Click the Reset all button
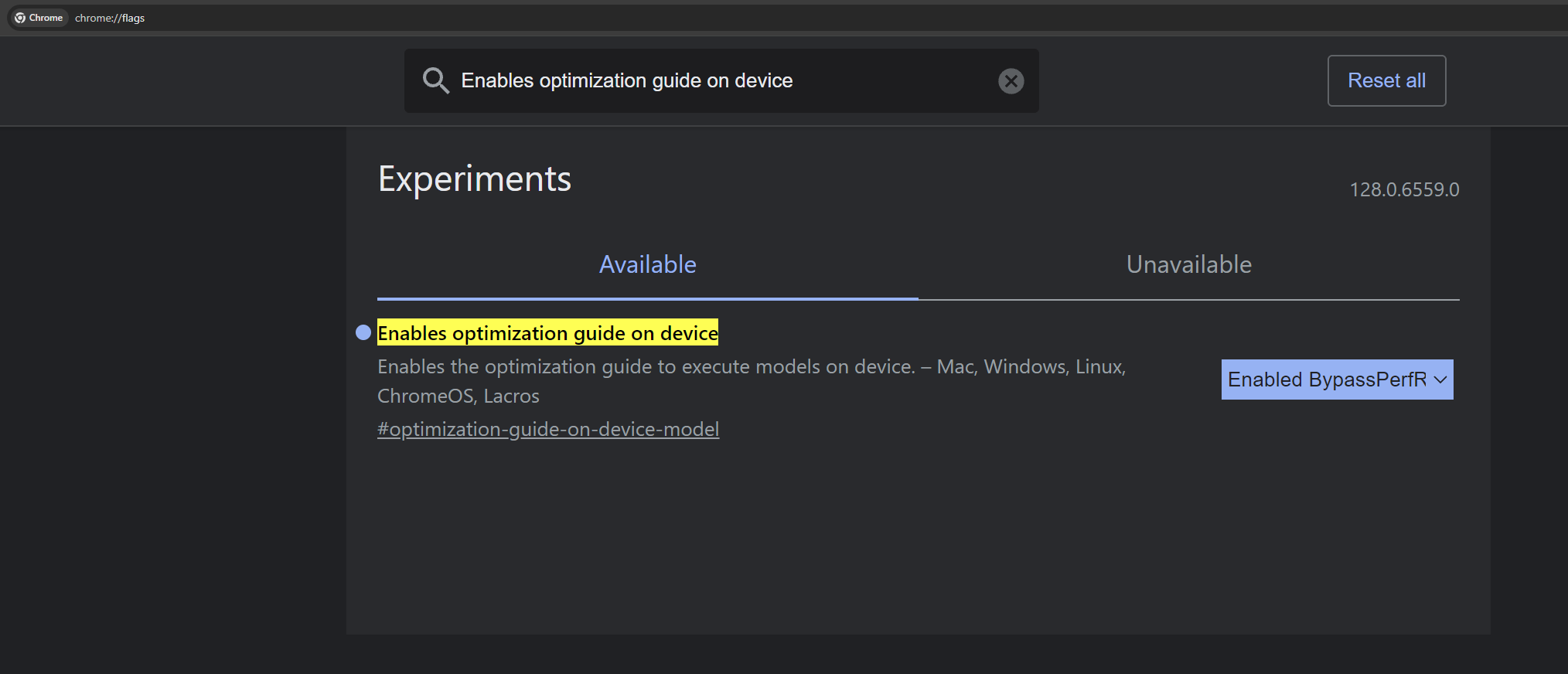Screen dimensions: 1568x674 (1386, 80)
